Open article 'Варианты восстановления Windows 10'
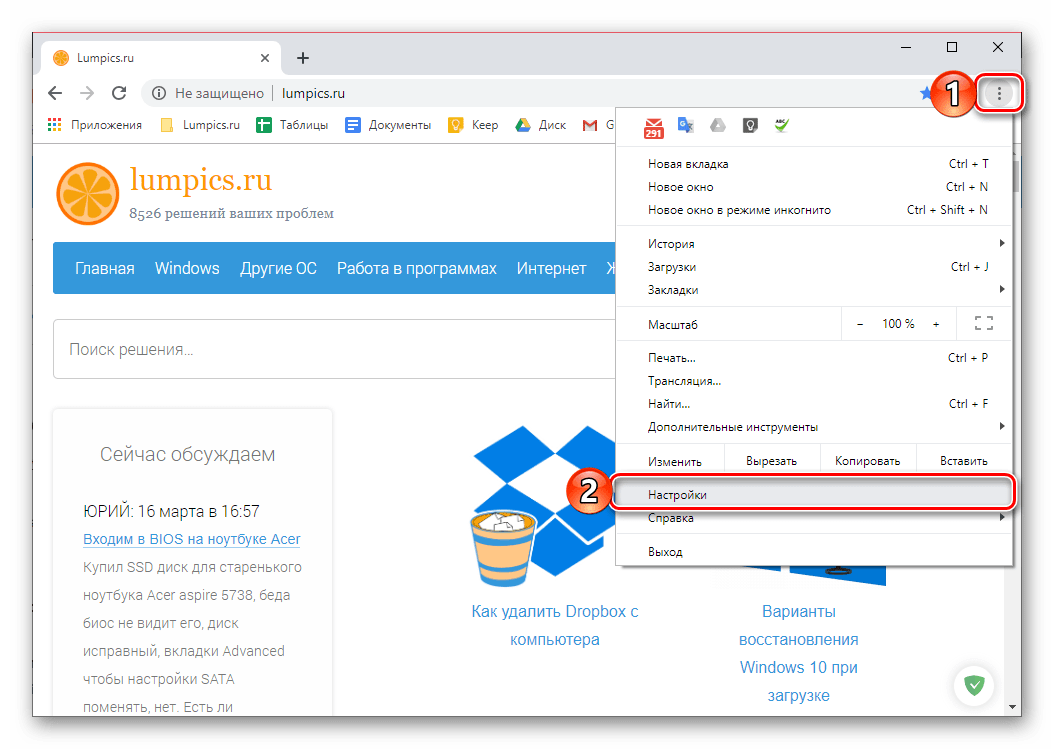Image resolution: width=1054 pixels, height=749 pixels. 799,653
